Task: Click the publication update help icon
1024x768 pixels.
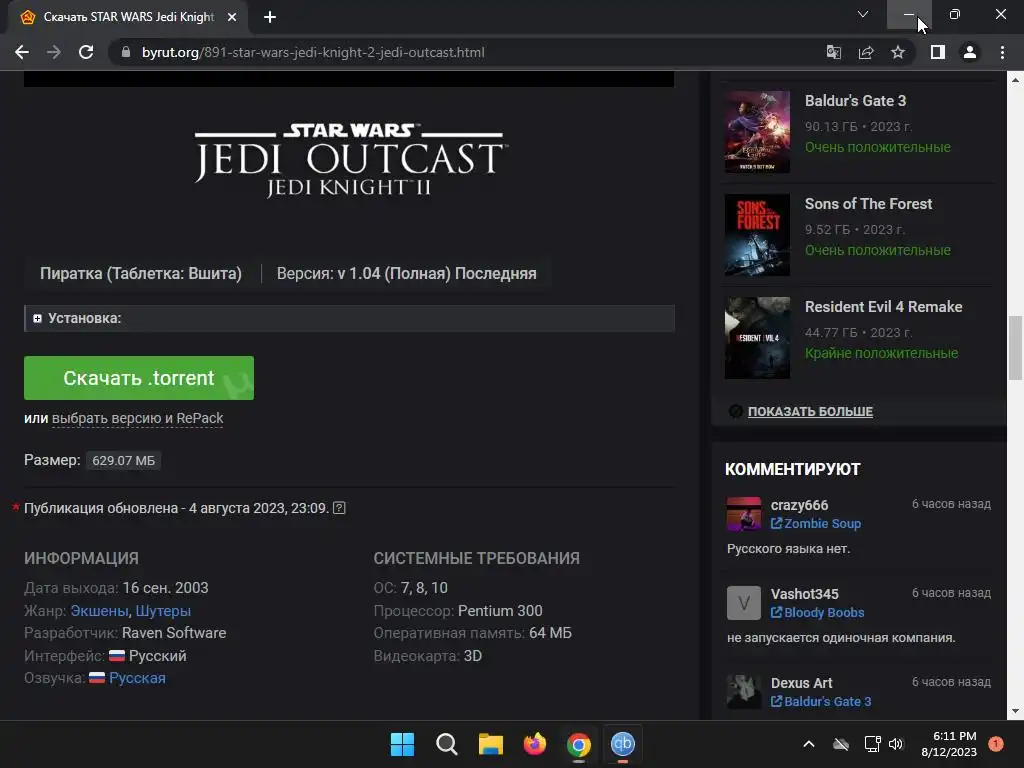Action: [339, 507]
